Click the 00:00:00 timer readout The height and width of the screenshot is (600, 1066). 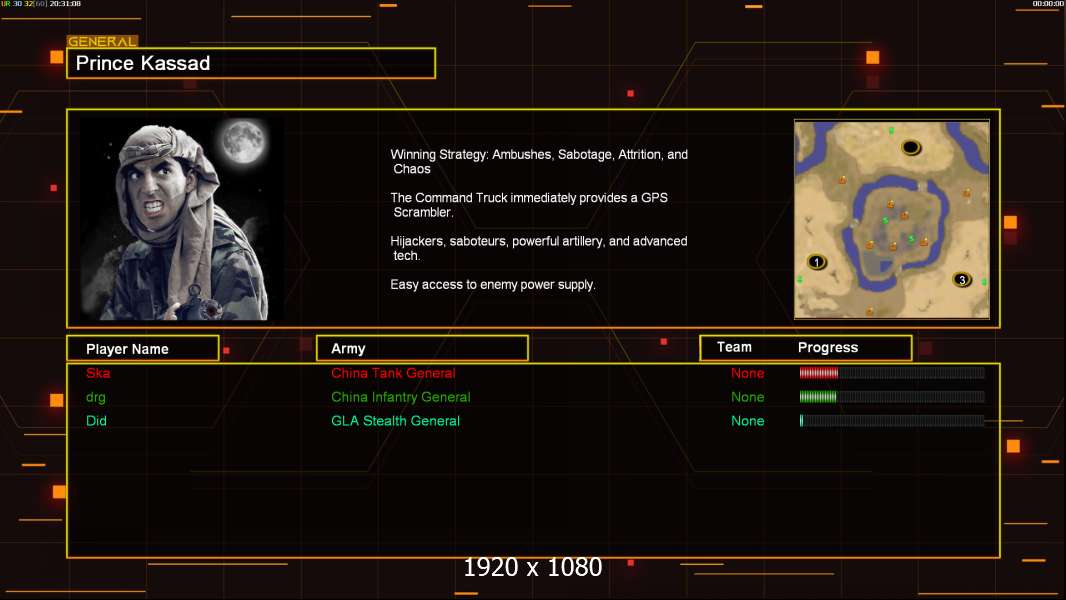click(1048, 4)
